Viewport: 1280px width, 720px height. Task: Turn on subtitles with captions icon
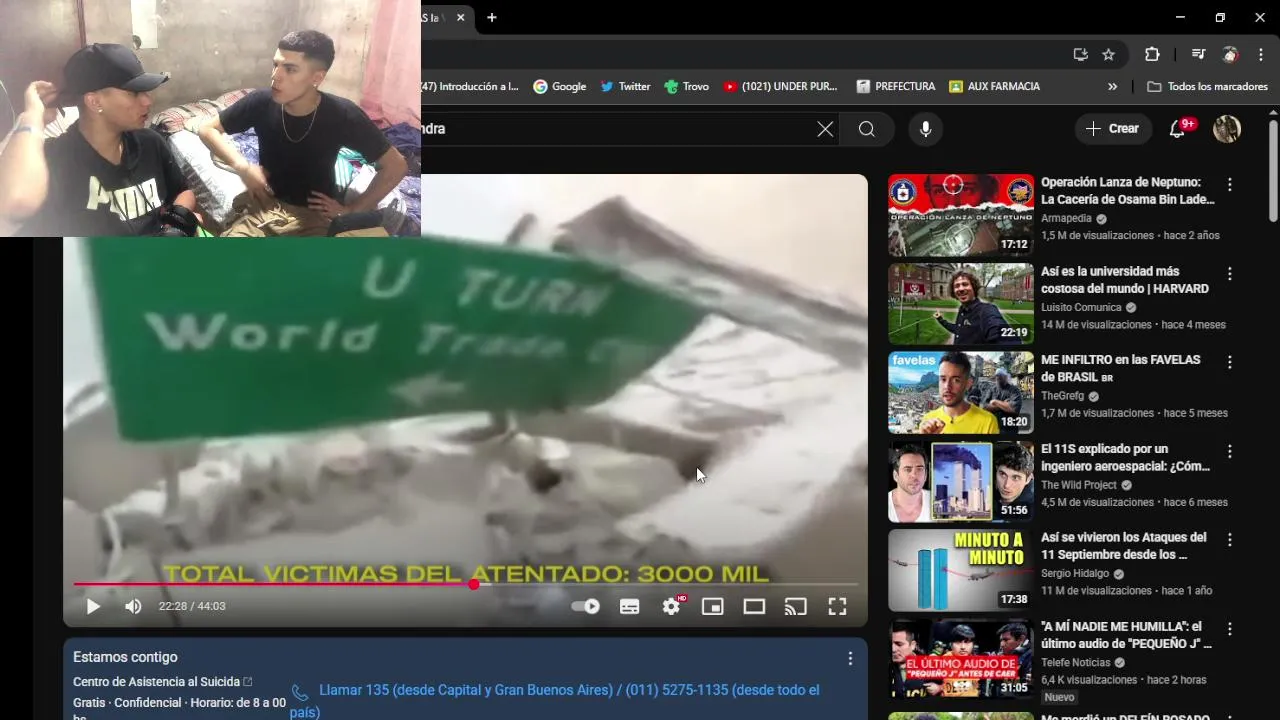point(629,606)
